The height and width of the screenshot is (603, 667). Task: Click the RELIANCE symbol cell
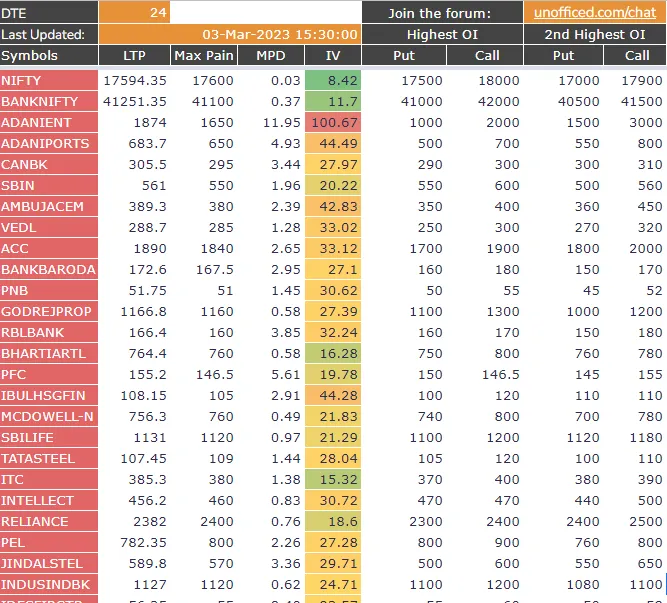[49, 521]
